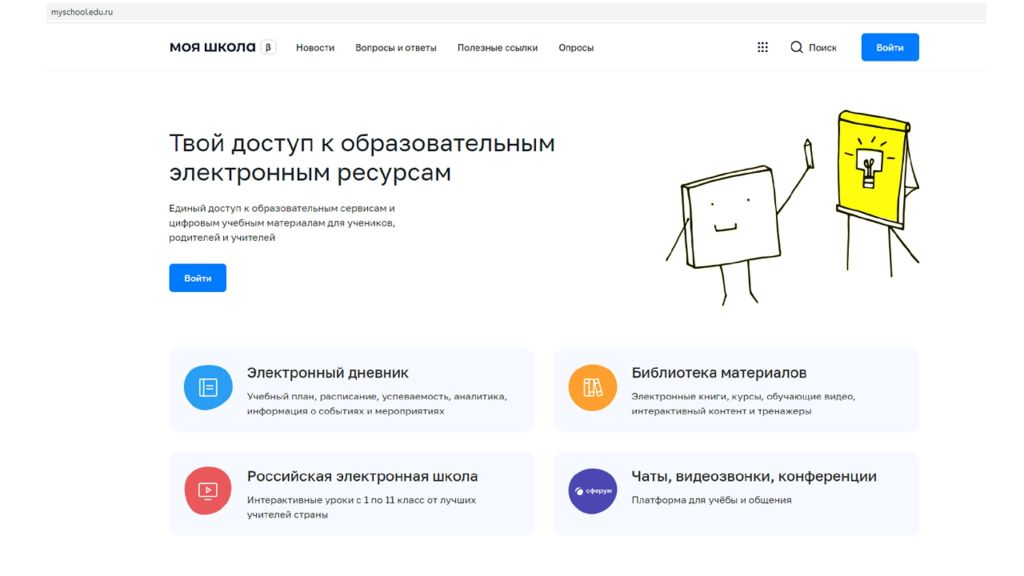Open the Новости menu item

pyautogui.click(x=315, y=48)
